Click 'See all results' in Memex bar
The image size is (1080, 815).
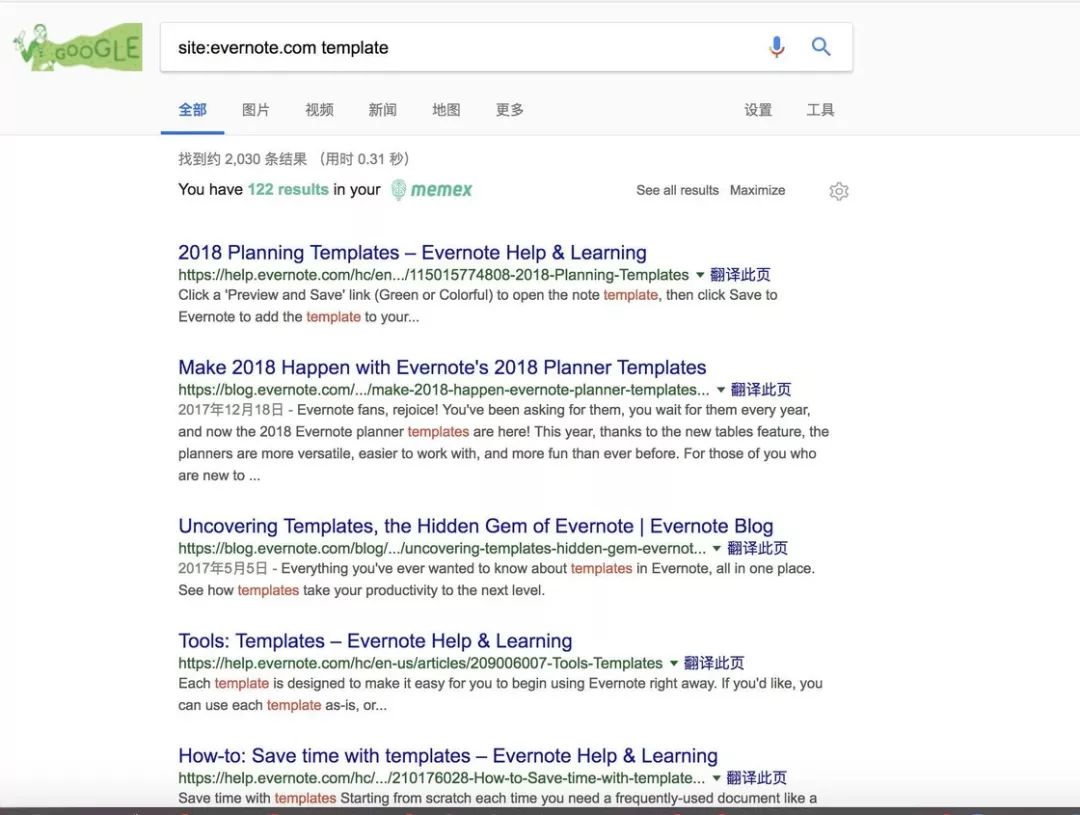pyautogui.click(x=677, y=190)
